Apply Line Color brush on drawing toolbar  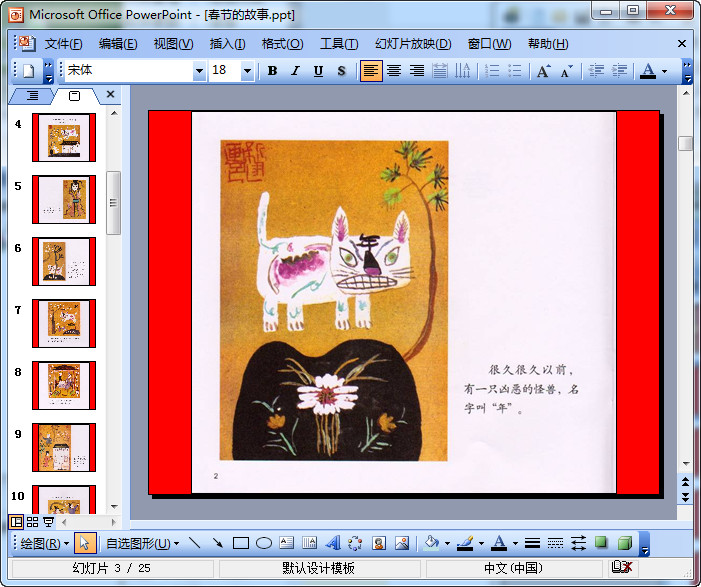[x=465, y=544]
